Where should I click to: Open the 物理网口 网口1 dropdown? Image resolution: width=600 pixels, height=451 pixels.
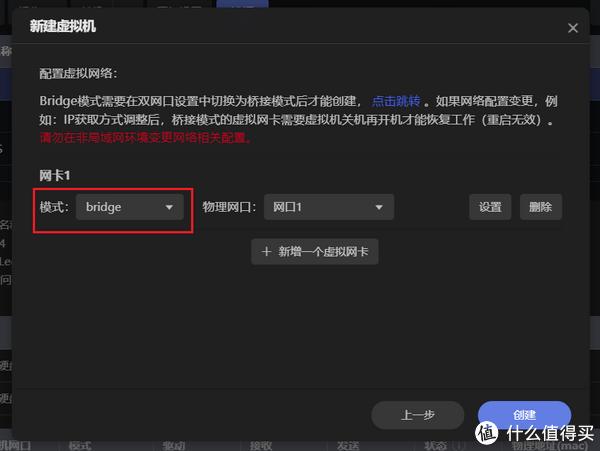click(x=329, y=207)
